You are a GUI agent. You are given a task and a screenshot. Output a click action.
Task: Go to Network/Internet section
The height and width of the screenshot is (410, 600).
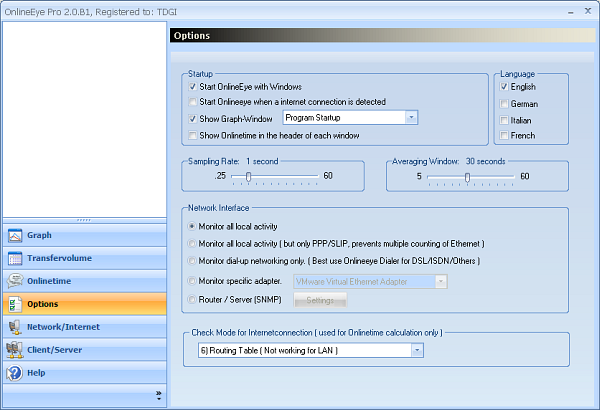[85, 327]
